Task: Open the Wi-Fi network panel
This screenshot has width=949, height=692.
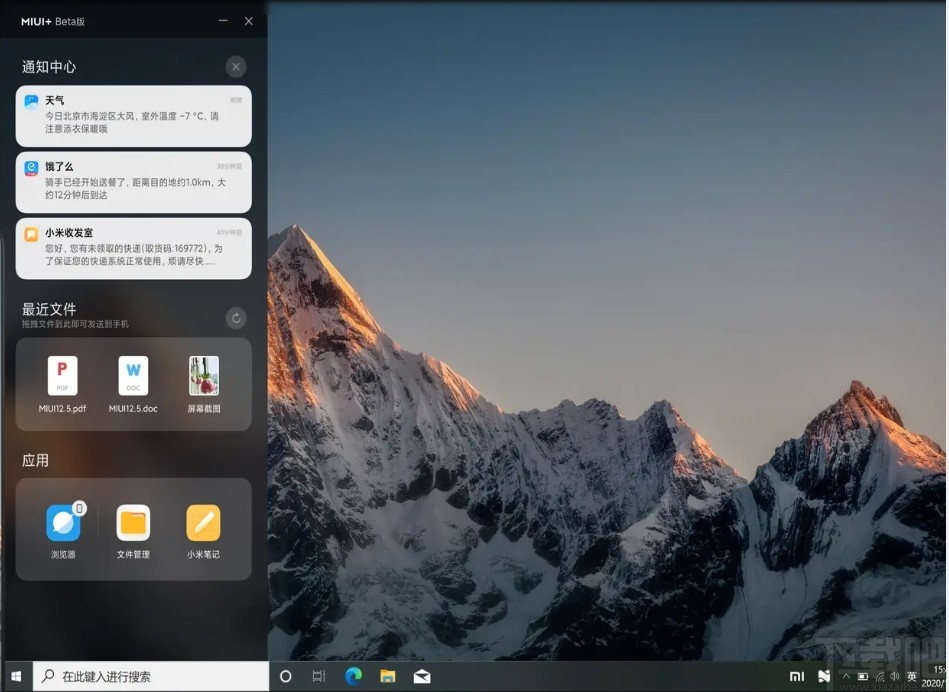Action: (879, 677)
